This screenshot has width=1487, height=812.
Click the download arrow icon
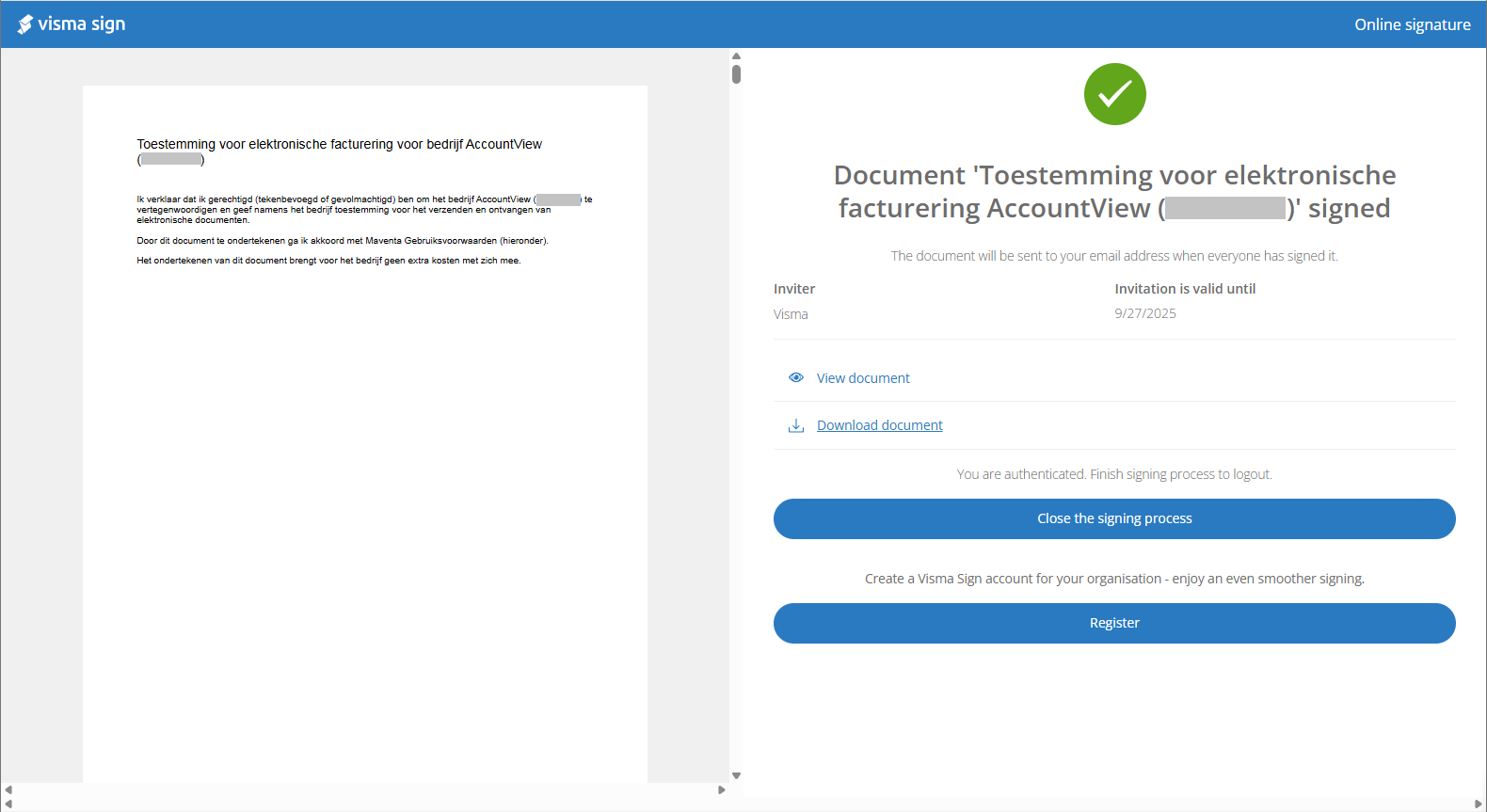point(796,425)
